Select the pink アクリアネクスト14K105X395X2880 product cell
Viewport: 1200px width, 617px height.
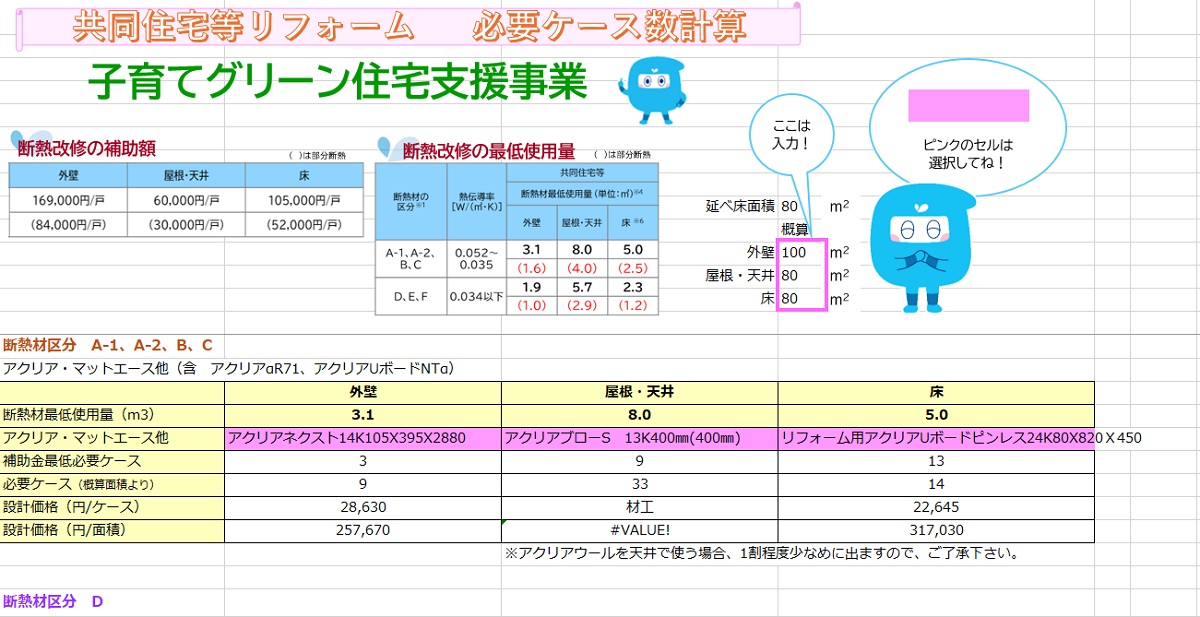click(x=362, y=437)
